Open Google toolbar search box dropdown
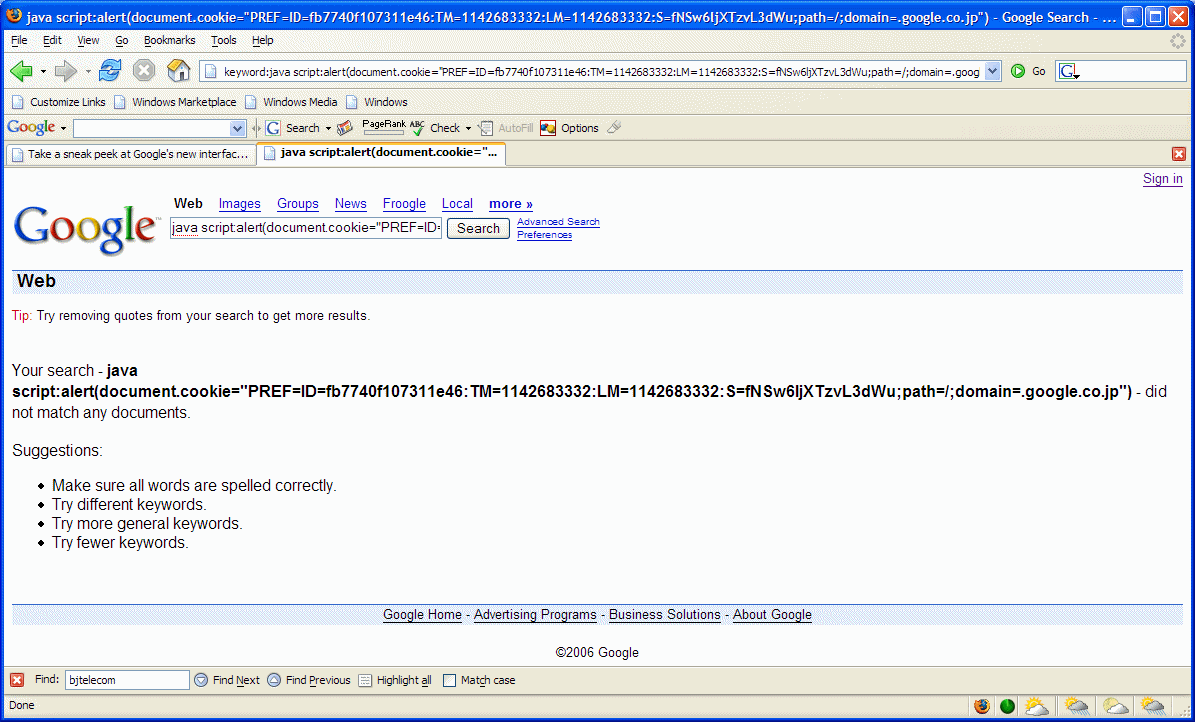The height and width of the screenshot is (722, 1195). 237,128
